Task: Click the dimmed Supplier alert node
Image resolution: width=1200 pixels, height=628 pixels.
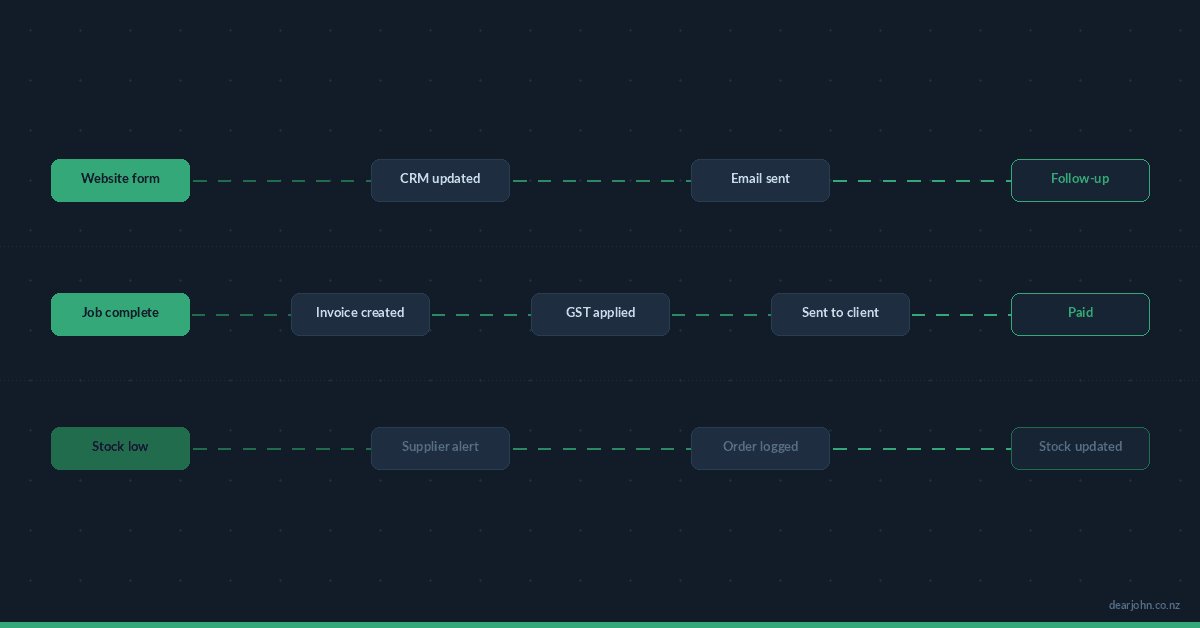Action: tap(440, 447)
